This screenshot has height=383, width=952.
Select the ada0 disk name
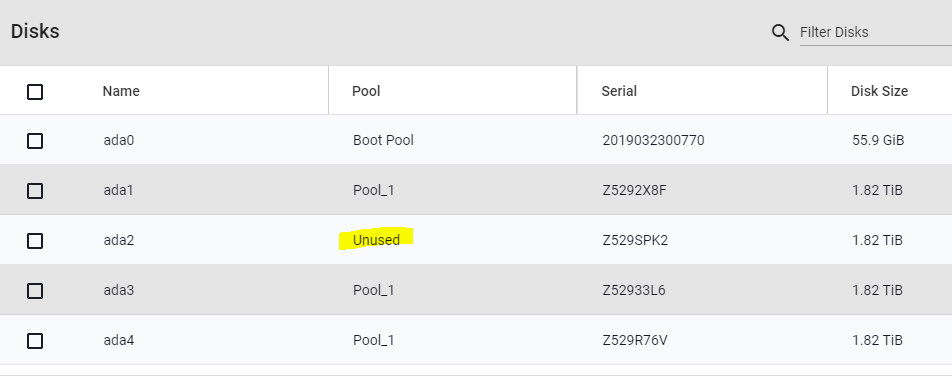coord(118,140)
